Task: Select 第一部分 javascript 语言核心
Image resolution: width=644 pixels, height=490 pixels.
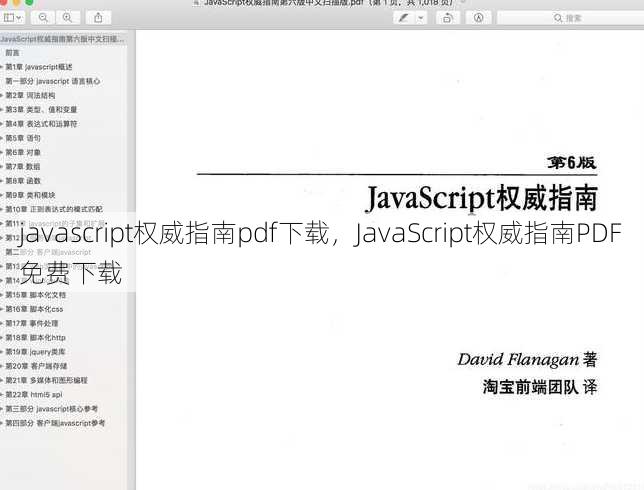Action: 53,81
